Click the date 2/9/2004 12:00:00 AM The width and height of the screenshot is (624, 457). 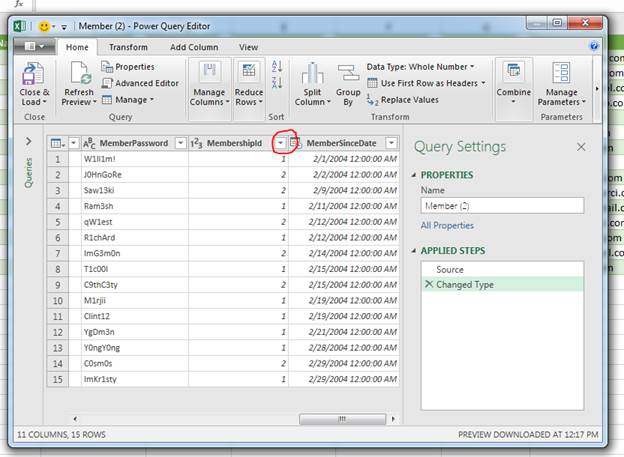344,190
